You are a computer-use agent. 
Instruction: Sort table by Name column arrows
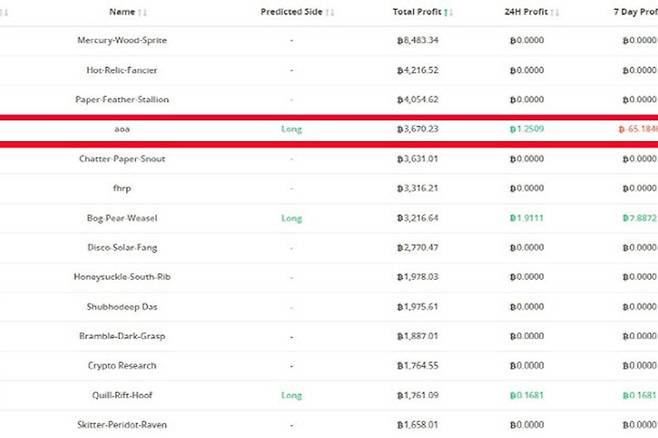[x=143, y=12]
